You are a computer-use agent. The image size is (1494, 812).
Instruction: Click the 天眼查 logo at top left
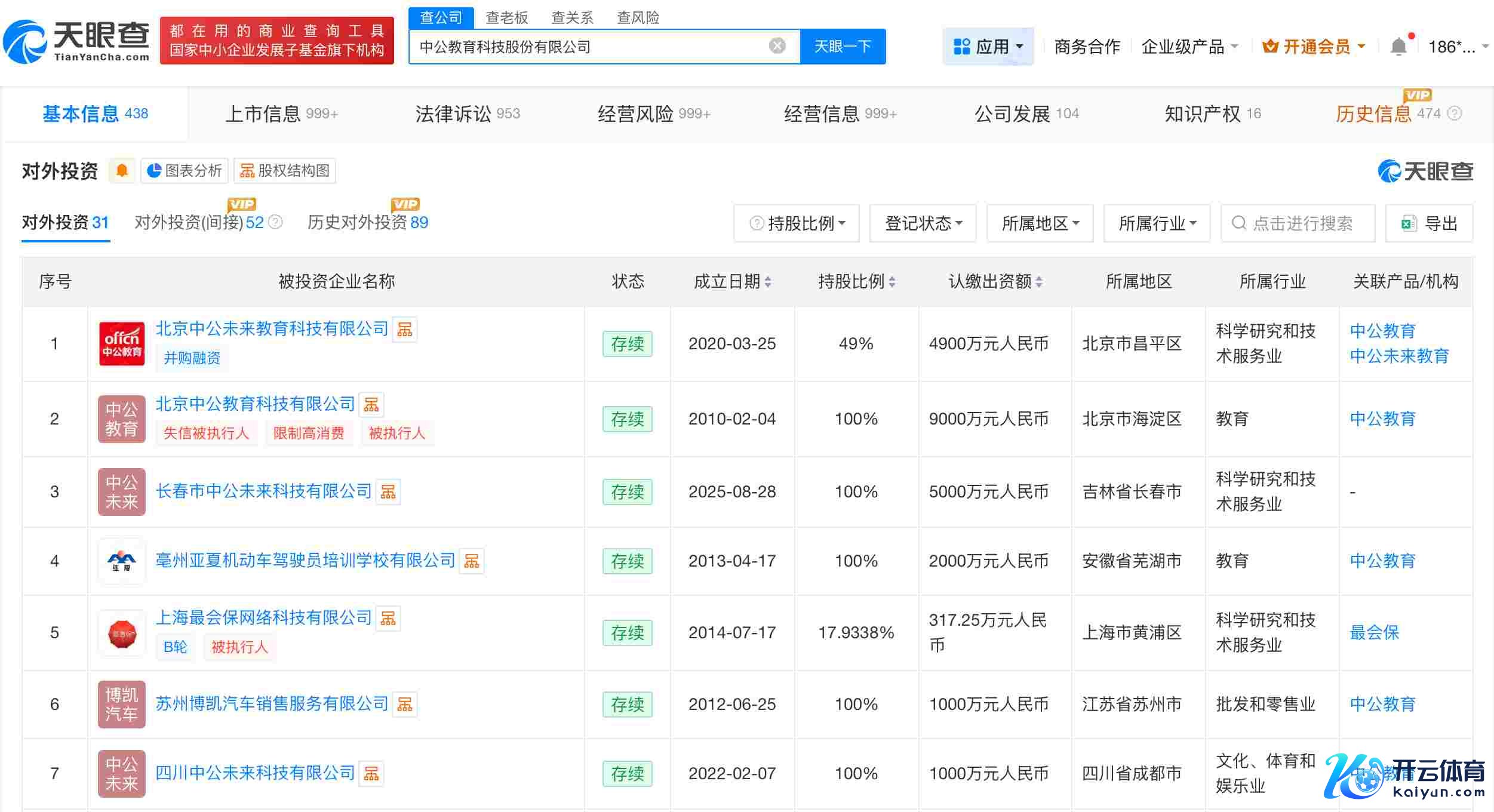pyautogui.click(x=76, y=41)
